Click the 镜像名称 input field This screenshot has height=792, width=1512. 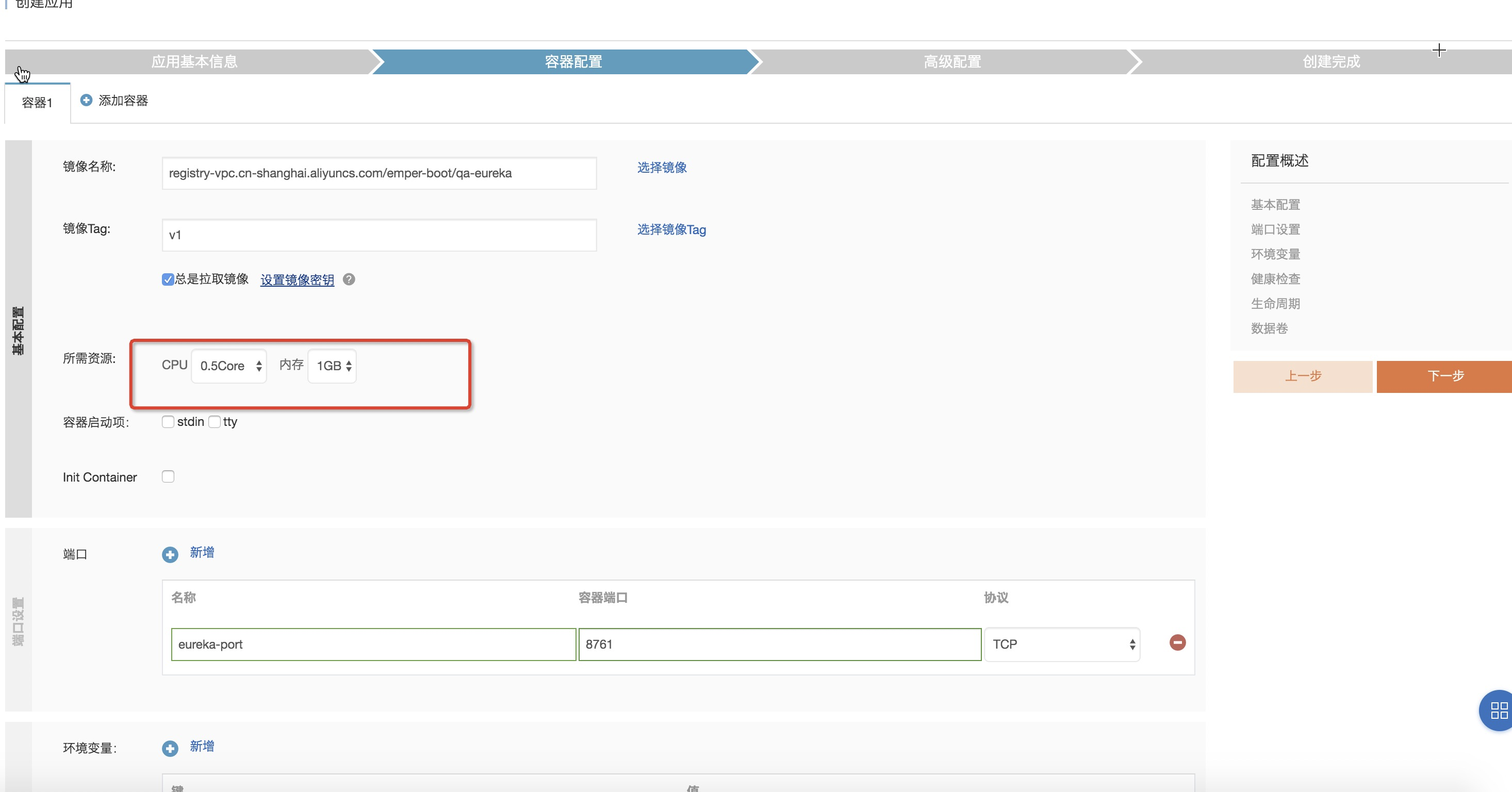click(379, 173)
